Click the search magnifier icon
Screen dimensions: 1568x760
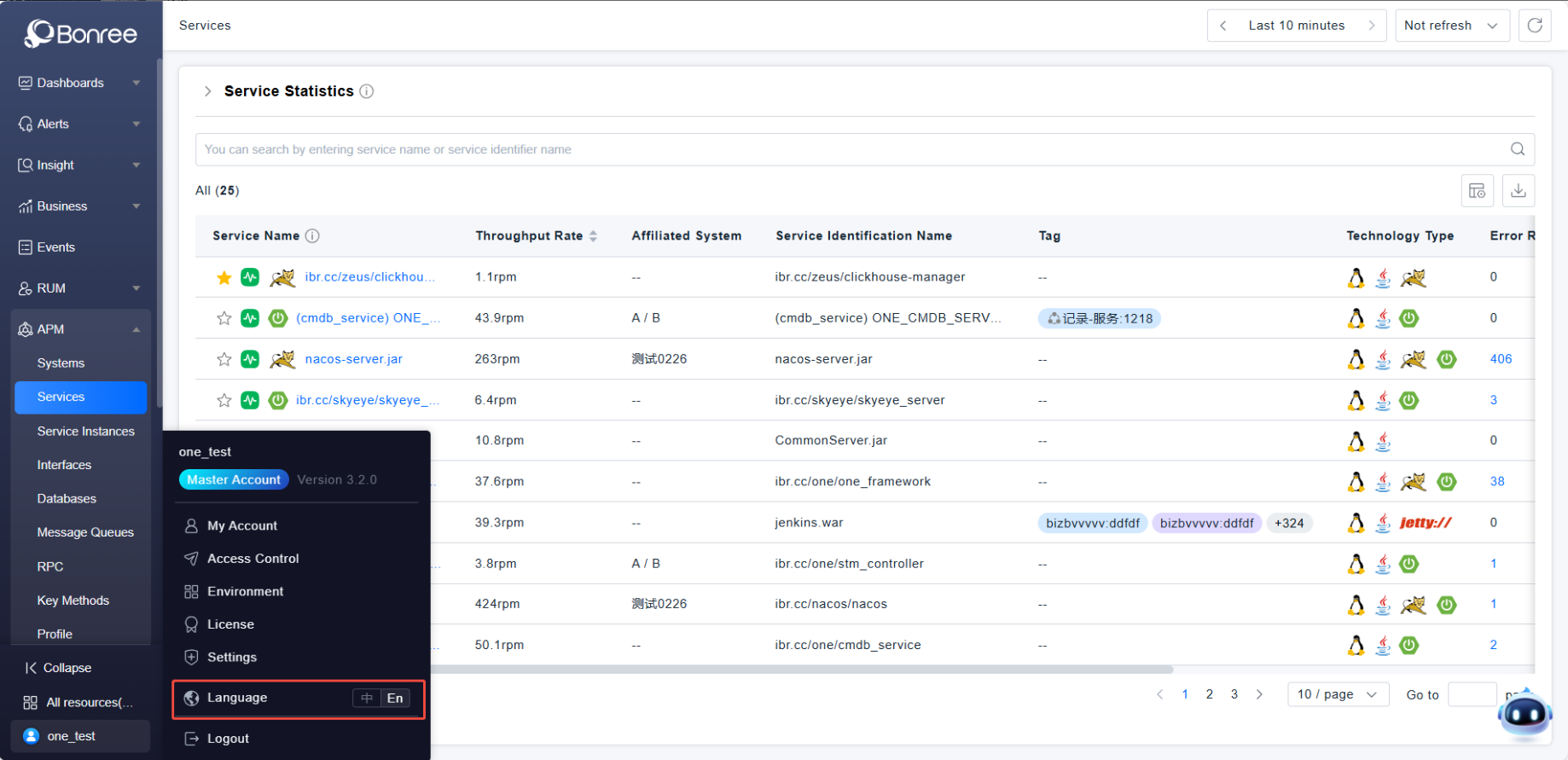[1517, 149]
